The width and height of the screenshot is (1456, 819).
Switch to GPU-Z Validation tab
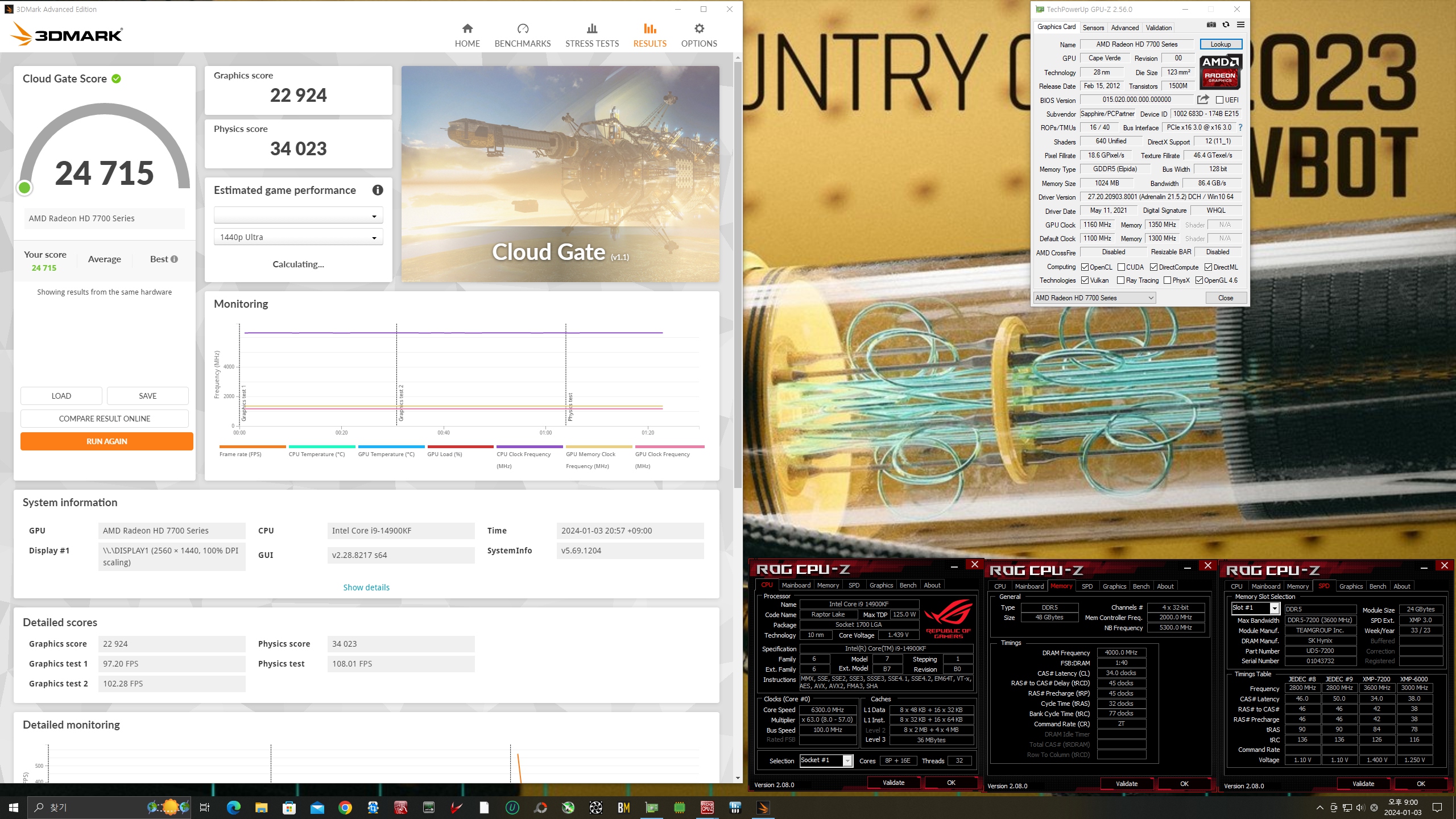pos(1159,27)
